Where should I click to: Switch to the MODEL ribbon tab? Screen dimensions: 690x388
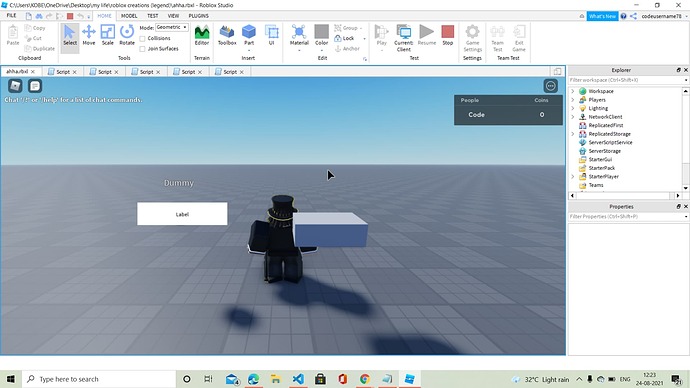tap(129, 16)
